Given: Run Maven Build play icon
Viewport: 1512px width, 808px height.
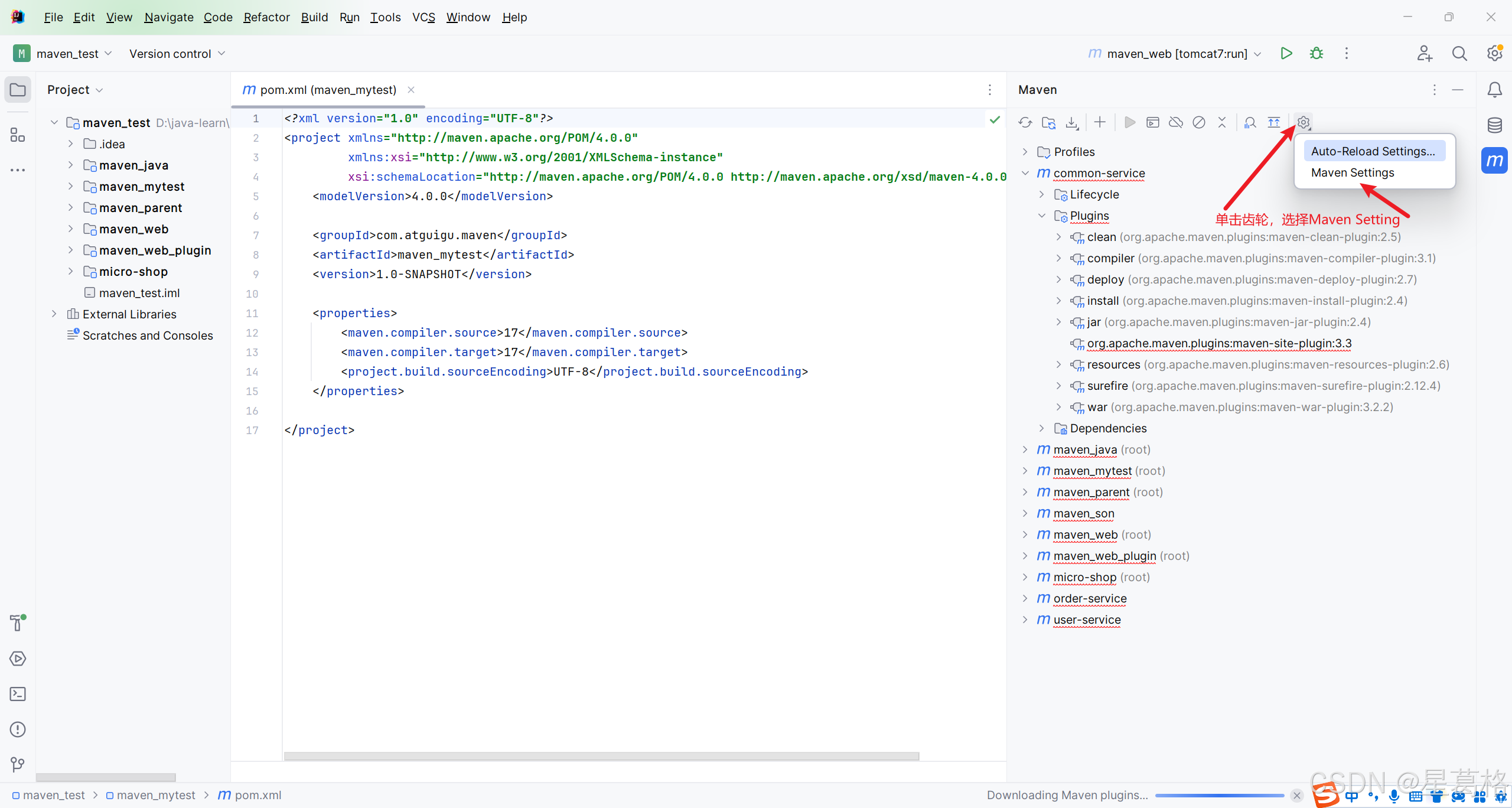Looking at the screenshot, I should (1130, 122).
